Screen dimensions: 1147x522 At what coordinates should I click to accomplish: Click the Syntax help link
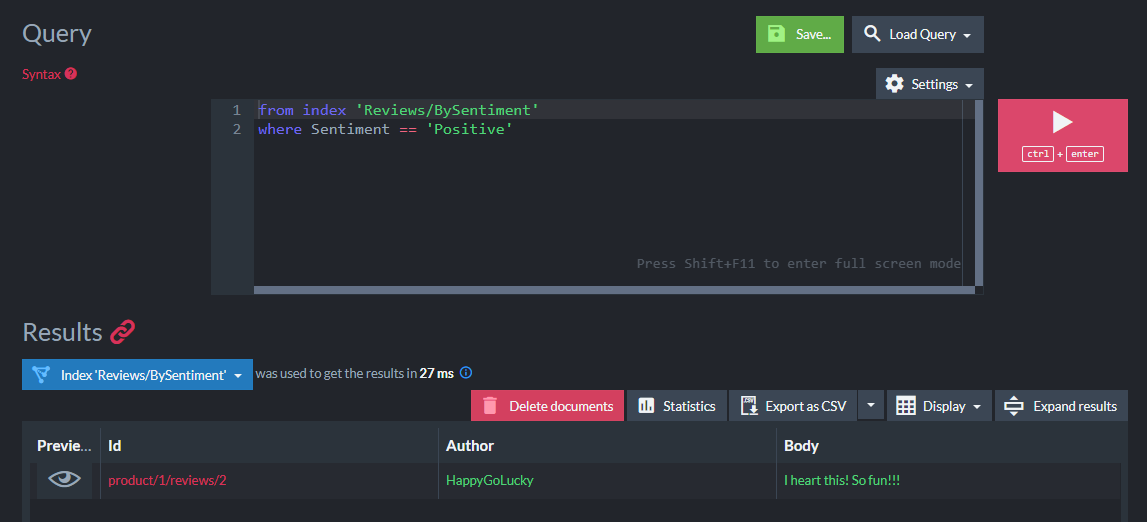(42, 74)
